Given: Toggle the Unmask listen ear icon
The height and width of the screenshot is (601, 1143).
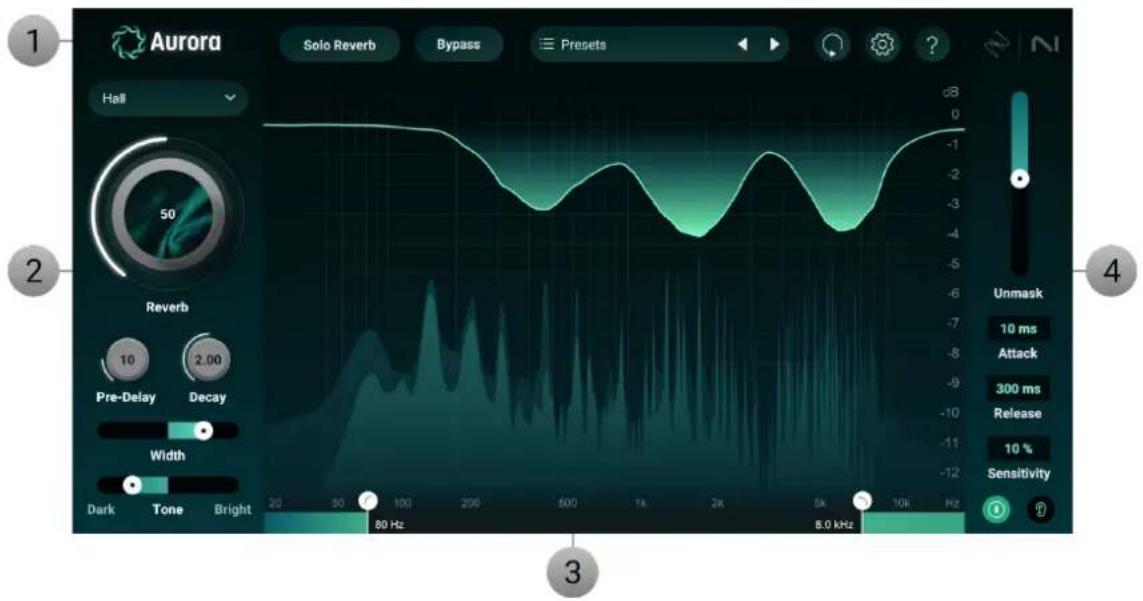Looking at the screenshot, I should tap(1040, 509).
